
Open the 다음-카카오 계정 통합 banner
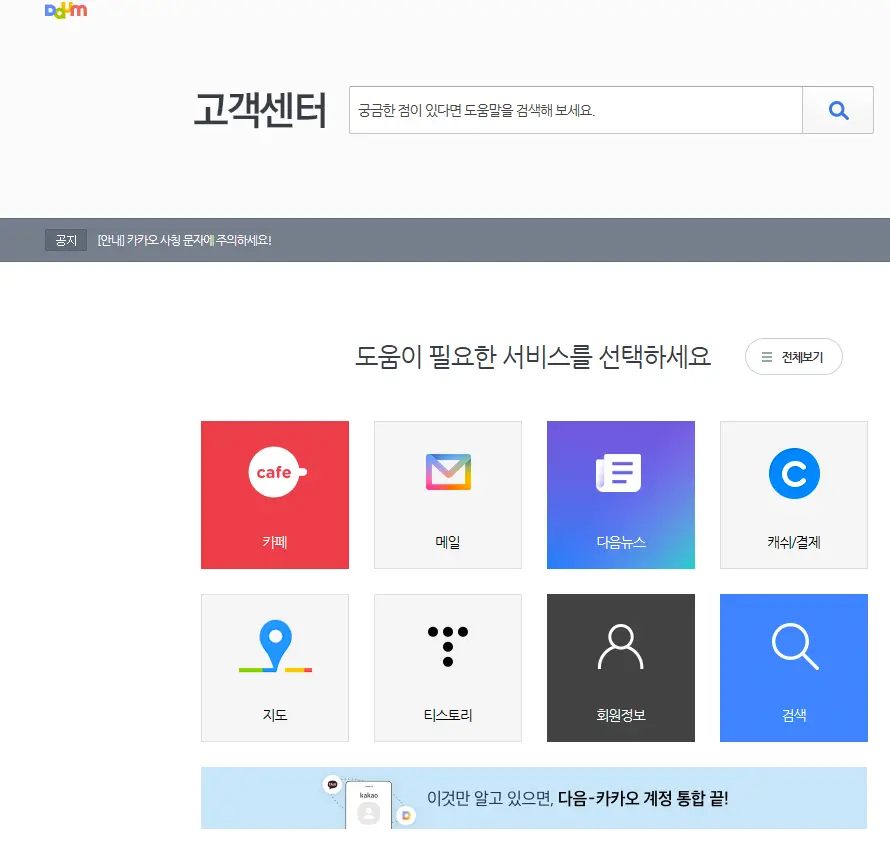[534, 798]
